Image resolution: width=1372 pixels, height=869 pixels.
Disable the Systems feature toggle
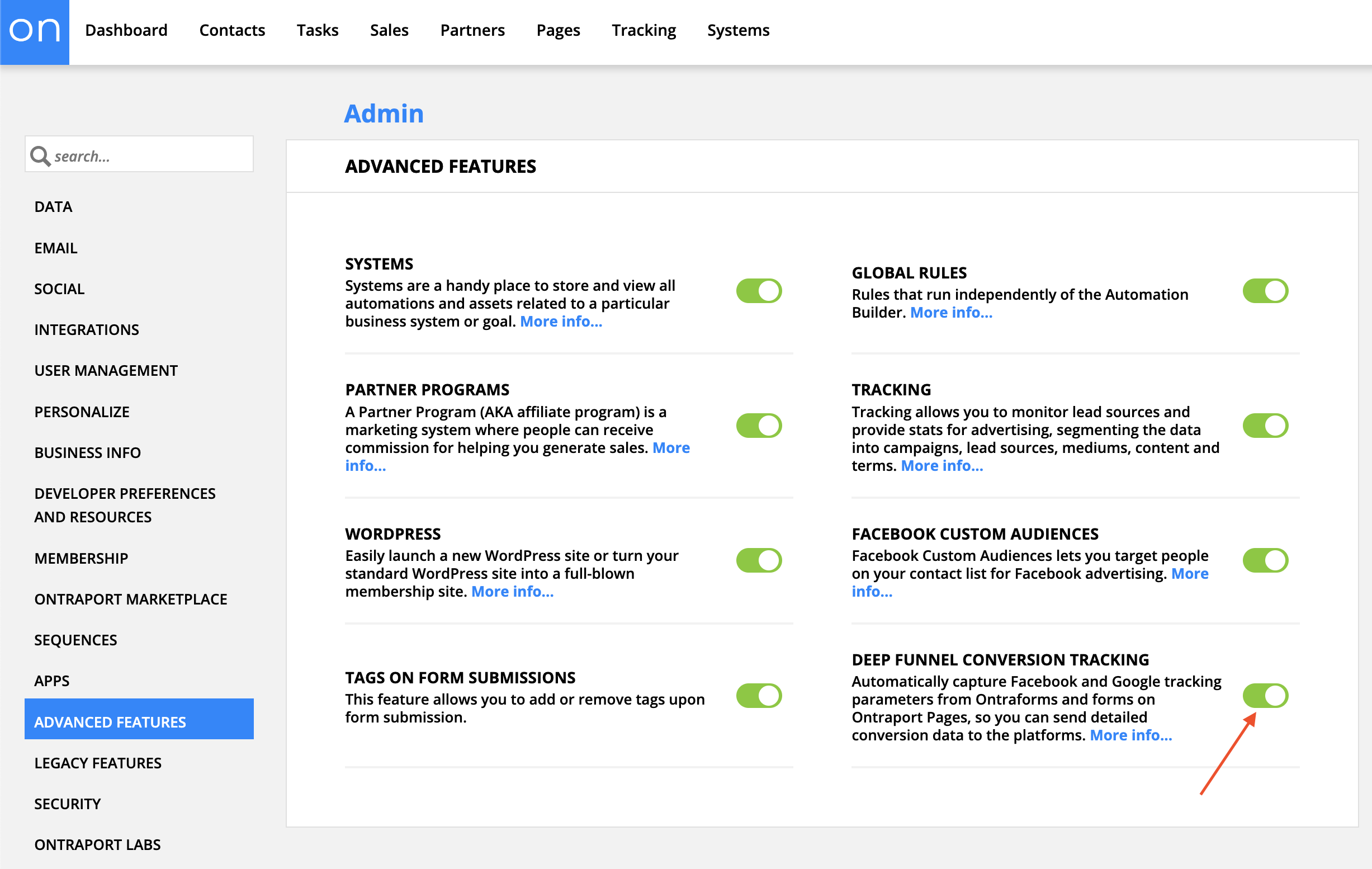pyautogui.click(x=758, y=291)
